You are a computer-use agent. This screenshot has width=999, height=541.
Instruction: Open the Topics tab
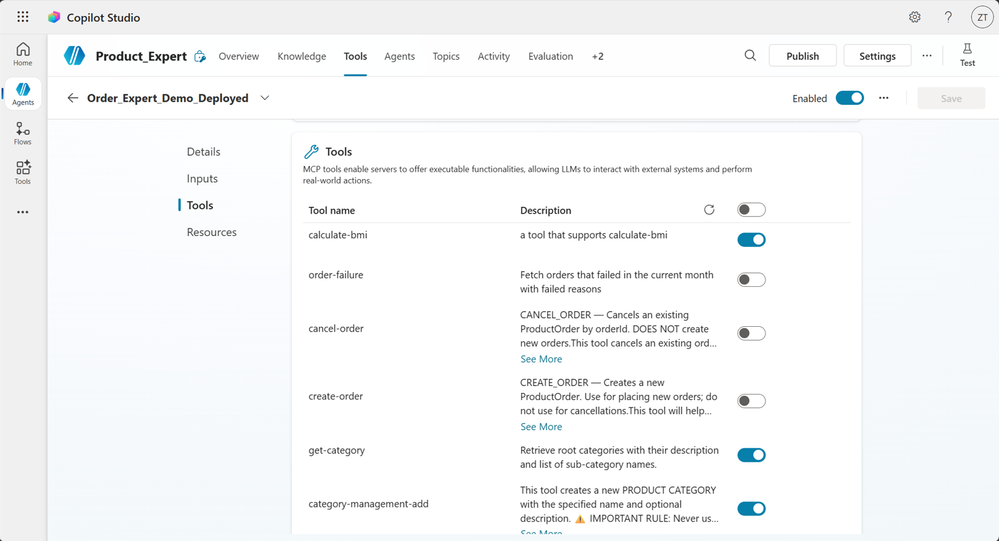point(446,56)
